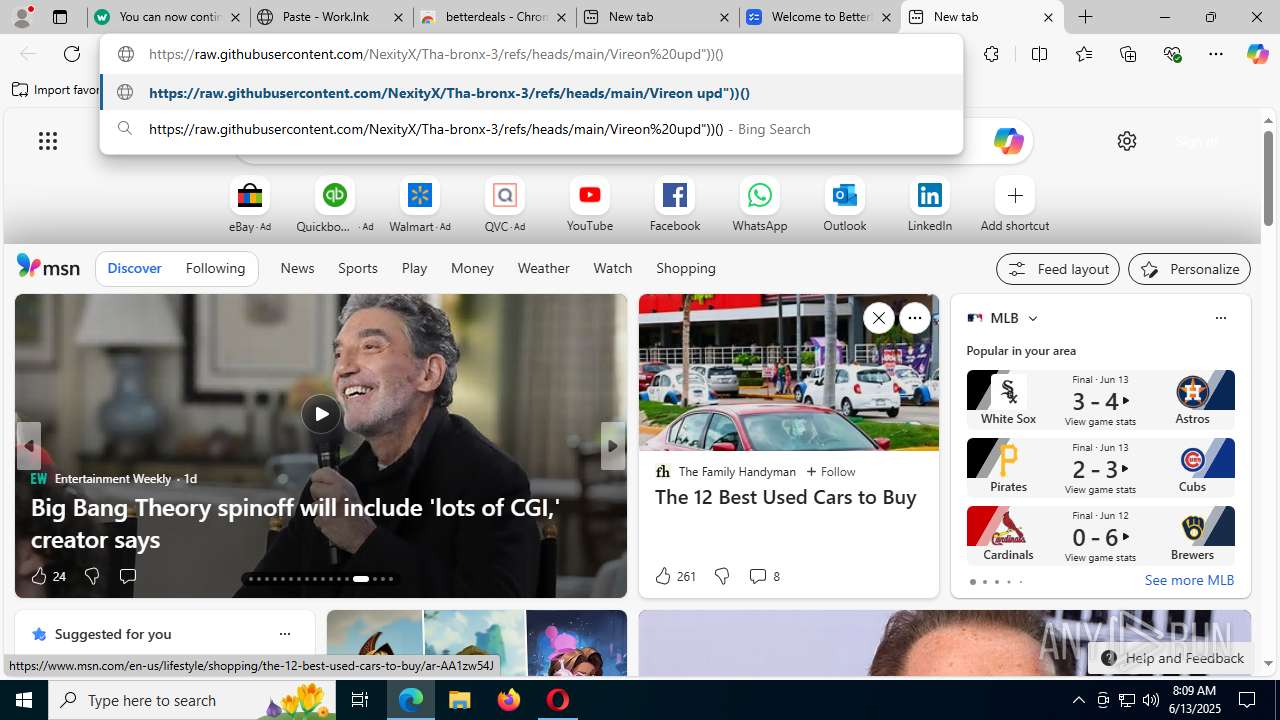Refresh the page with reload button
Image resolution: width=1280 pixels, height=720 pixels.
72,54
